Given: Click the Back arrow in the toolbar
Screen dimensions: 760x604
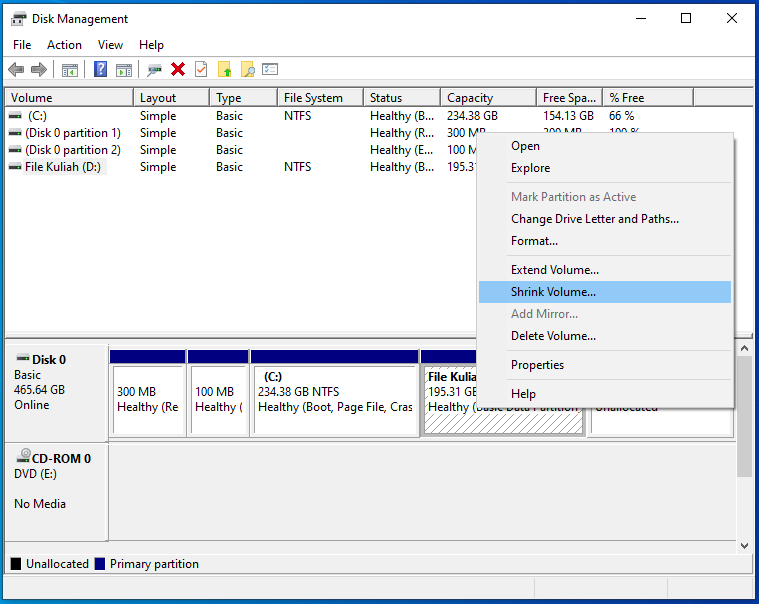Looking at the screenshot, I should click(x=16, y=69).
